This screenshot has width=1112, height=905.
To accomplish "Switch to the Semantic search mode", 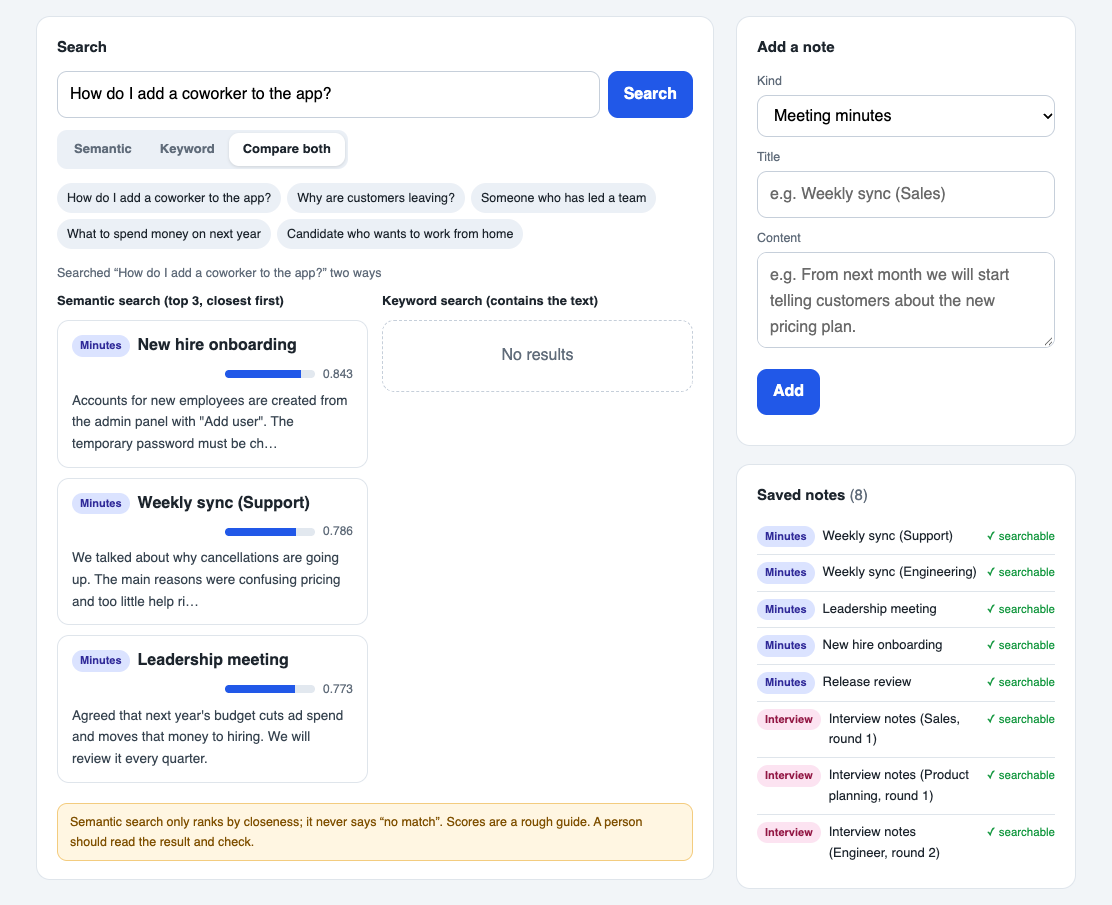I will (x=103, y=149).
